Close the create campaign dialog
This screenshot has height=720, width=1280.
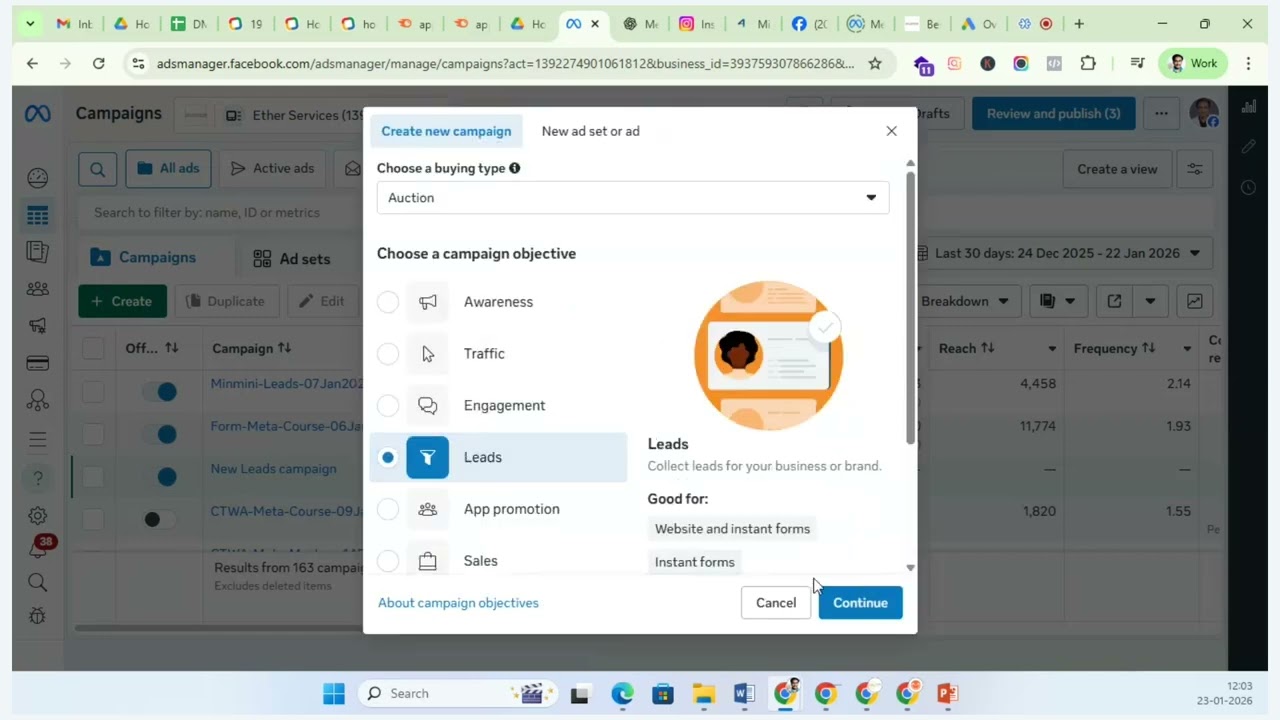pyautogui.click(x=891, y=131)
